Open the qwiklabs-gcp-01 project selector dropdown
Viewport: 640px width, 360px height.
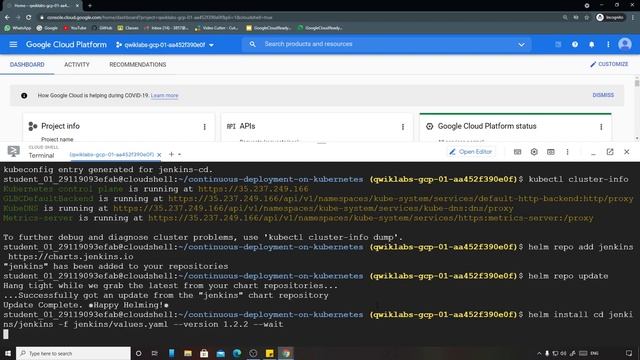(165, 45)
